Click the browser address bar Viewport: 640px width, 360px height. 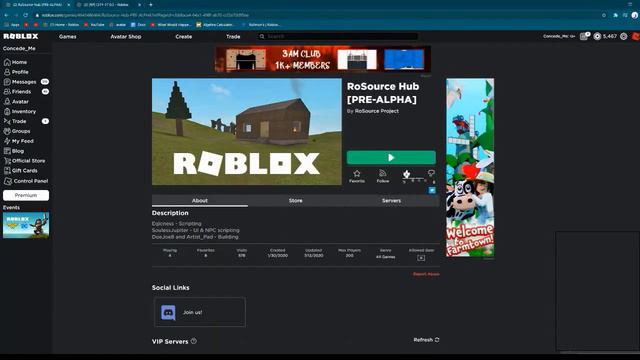click(318, 15)
